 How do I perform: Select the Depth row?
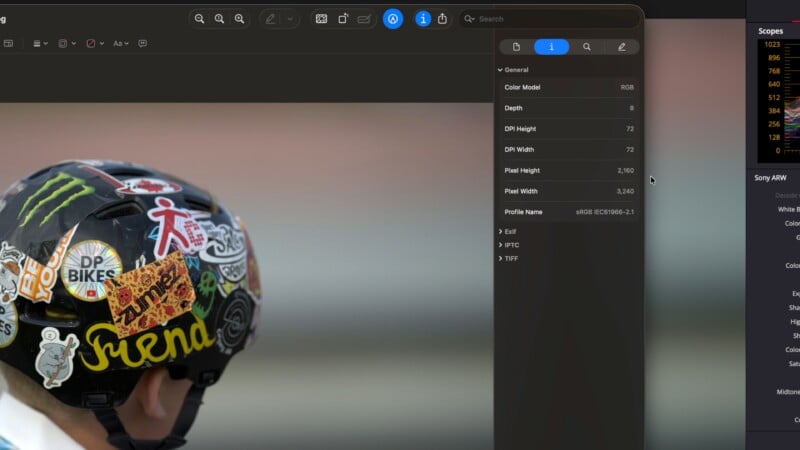pos(568,108)
